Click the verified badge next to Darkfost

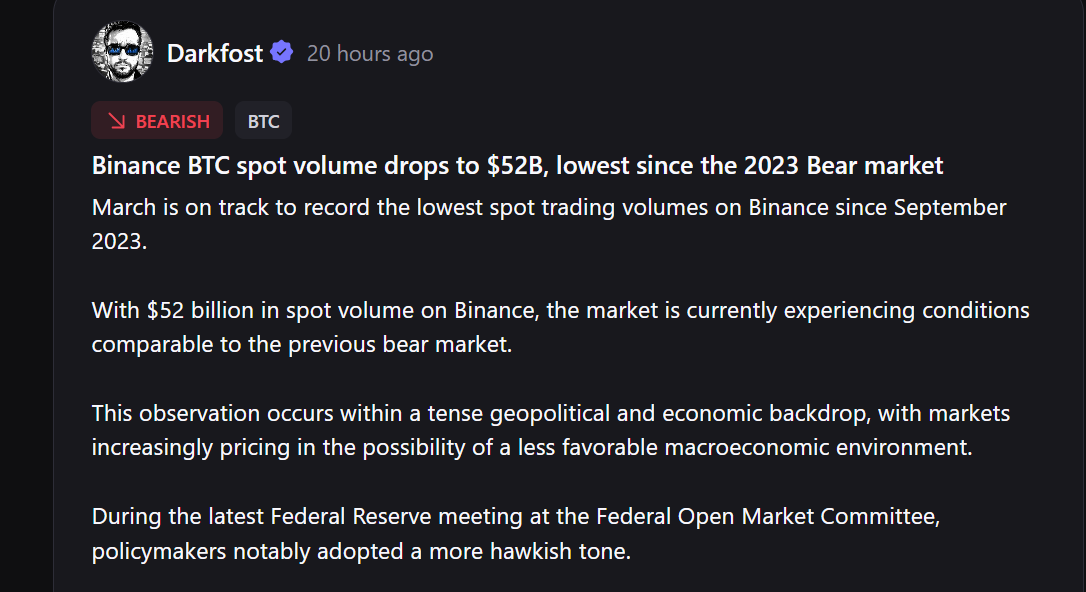(281, 53)
